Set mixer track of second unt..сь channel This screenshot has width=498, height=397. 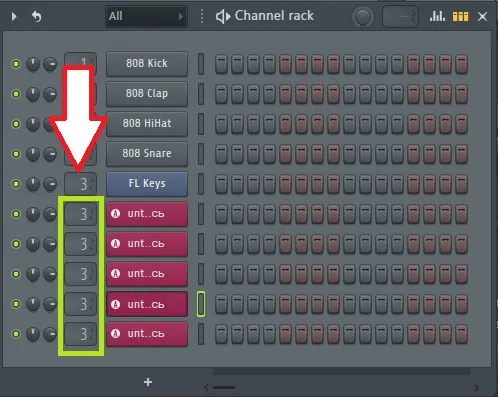80,244
